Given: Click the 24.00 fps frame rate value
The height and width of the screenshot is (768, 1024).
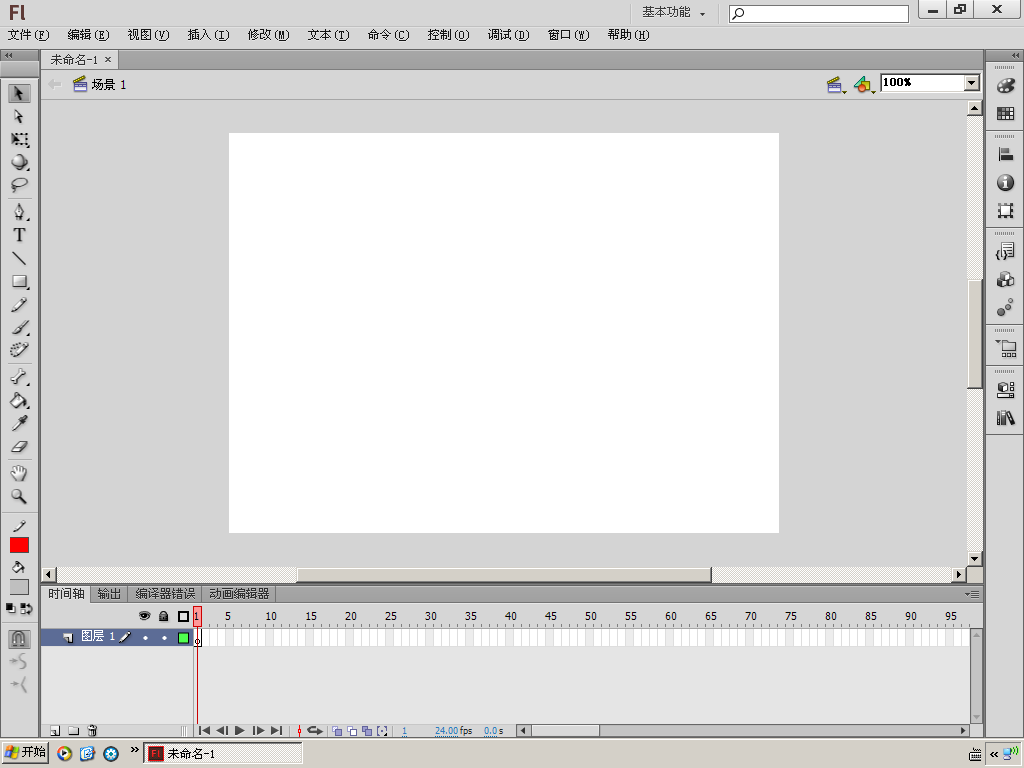Looking at the screenshot, I should 447,731.
